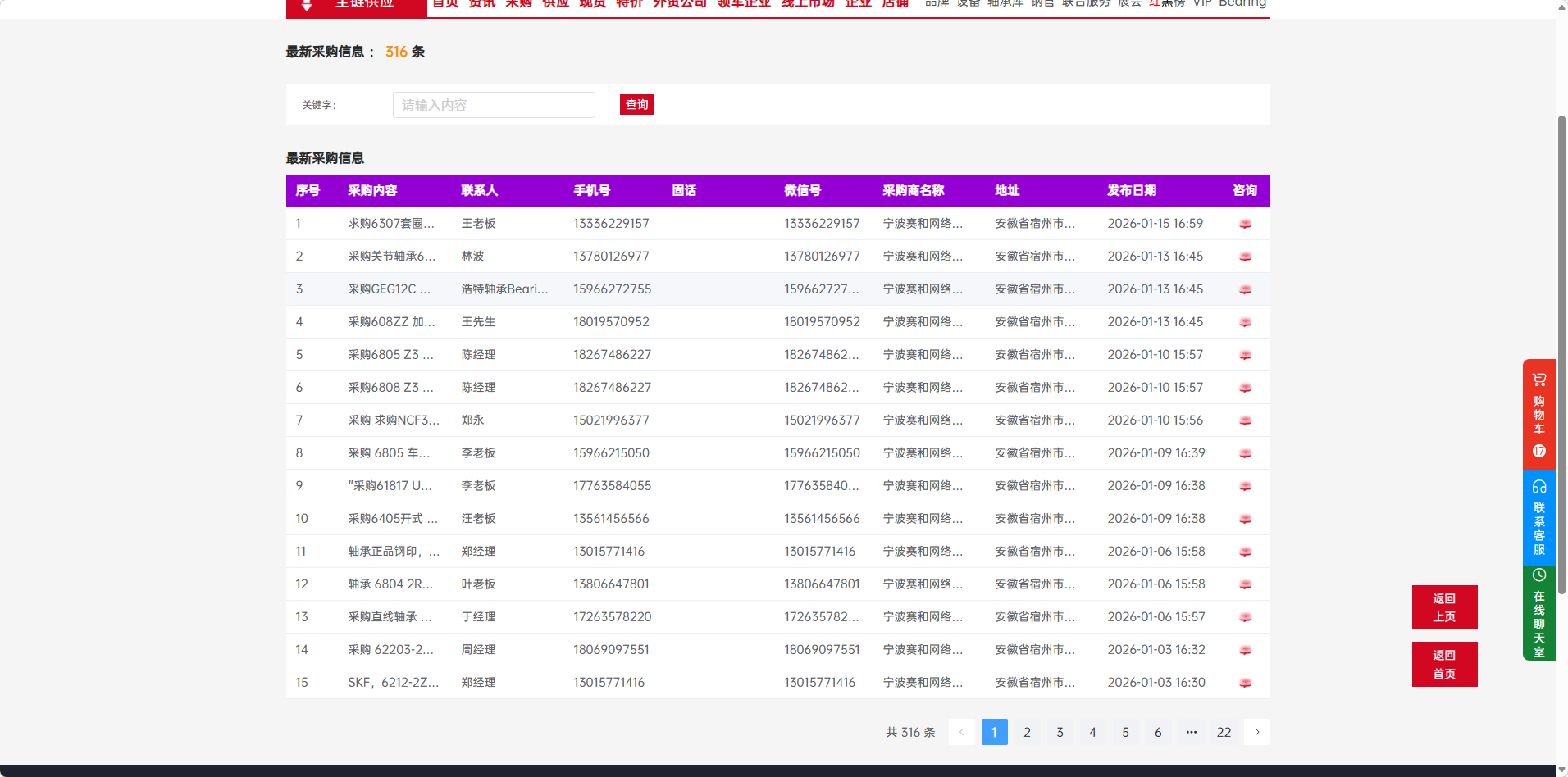Click the page vertical scrollbar thumb
The image size is (1568, 777).
(x=1561, y=352)
